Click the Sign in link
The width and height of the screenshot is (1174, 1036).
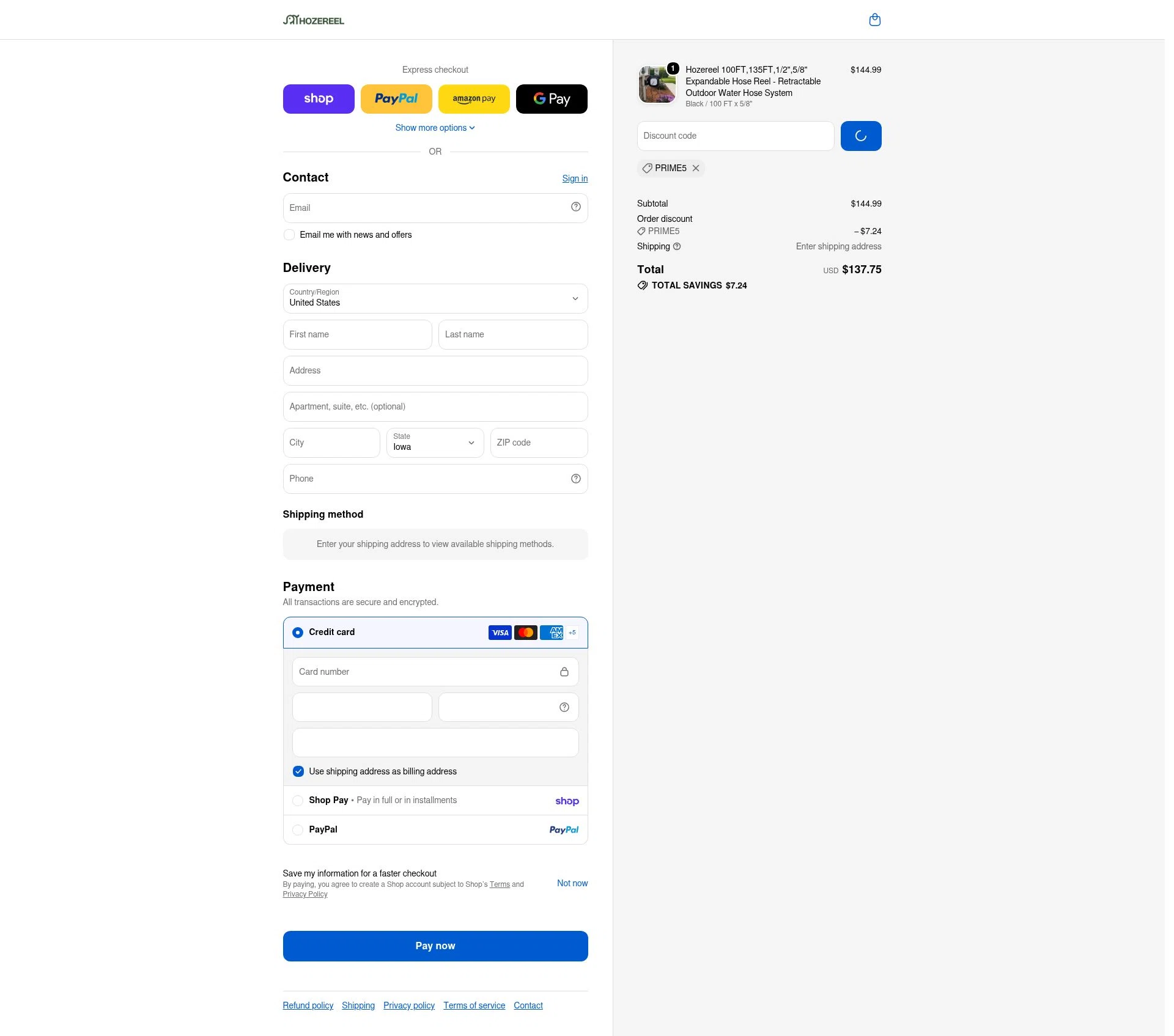coord(575,178)
